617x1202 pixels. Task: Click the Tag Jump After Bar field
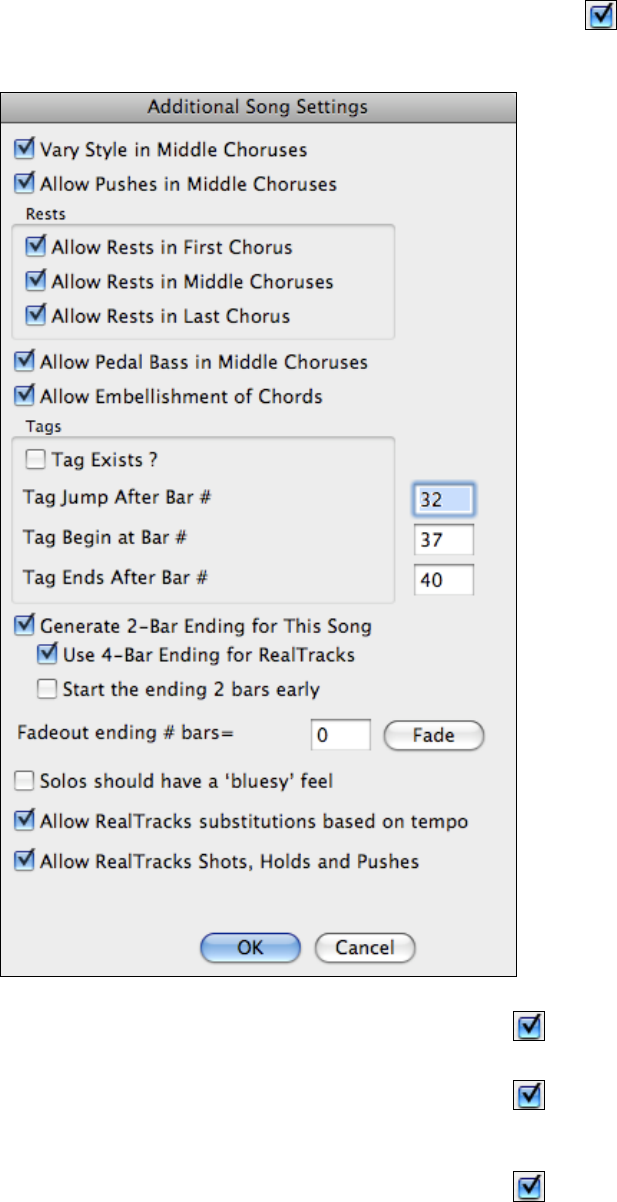point(443,499)
